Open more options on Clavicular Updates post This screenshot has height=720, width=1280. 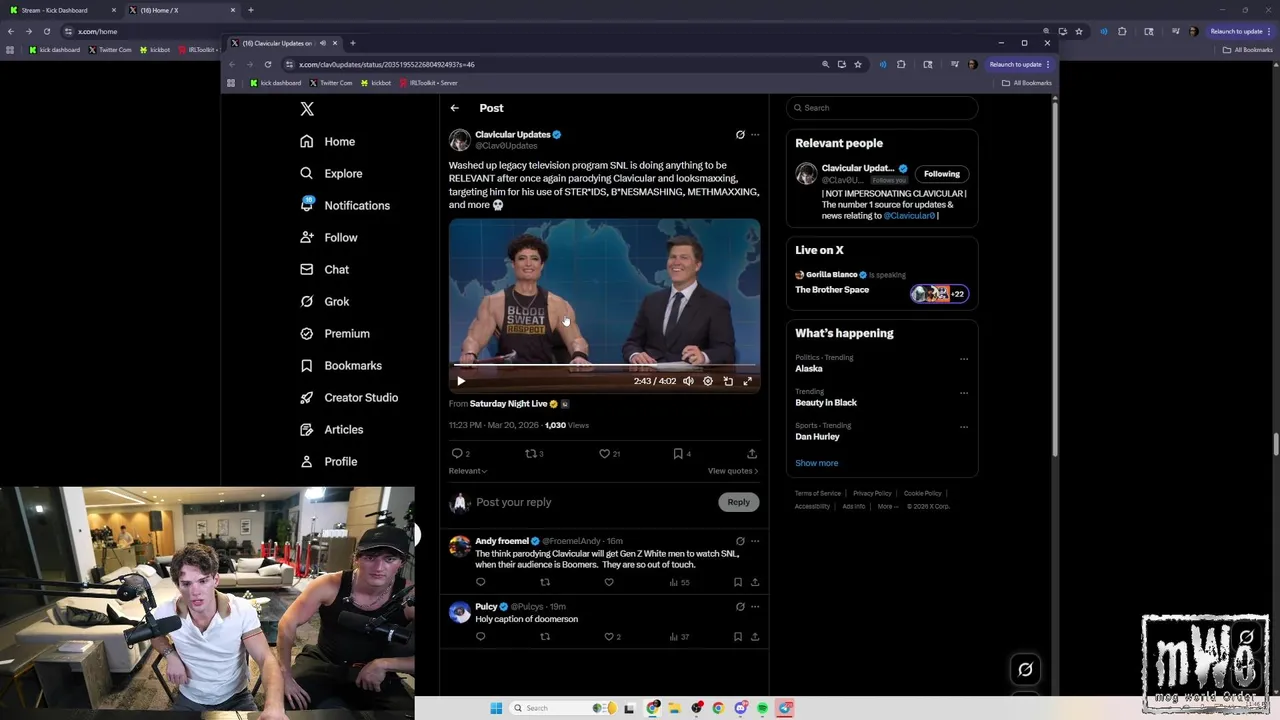coord(755,135)
